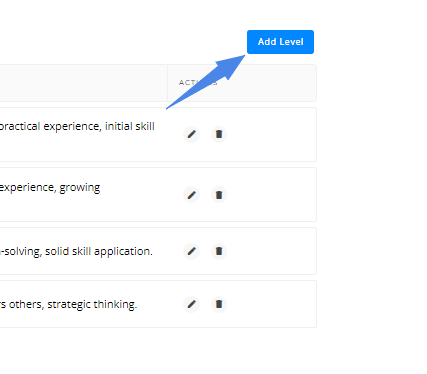Image resolution: width=427 pixels, height=374 pixels.
Task: Edit the 'solid skill application' level
Action: pyautogui.click(x=192, y=251)
